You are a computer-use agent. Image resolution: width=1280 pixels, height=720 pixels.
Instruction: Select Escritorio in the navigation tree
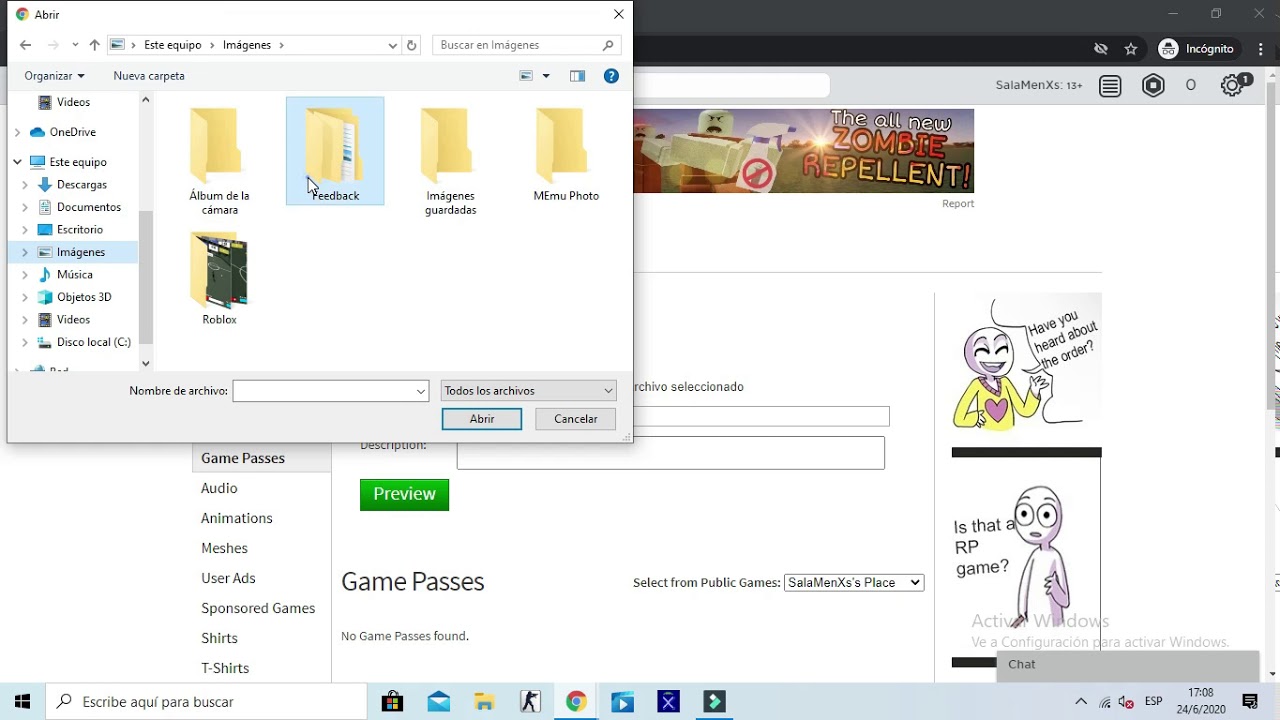(x=80, y=230)
